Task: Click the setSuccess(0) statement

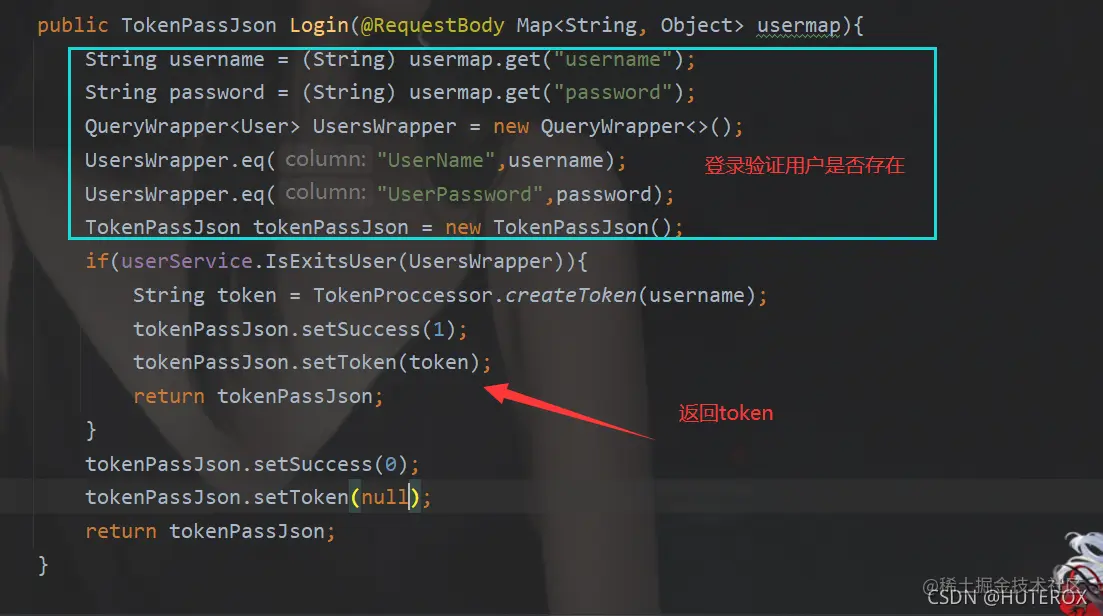Action: 252,464
